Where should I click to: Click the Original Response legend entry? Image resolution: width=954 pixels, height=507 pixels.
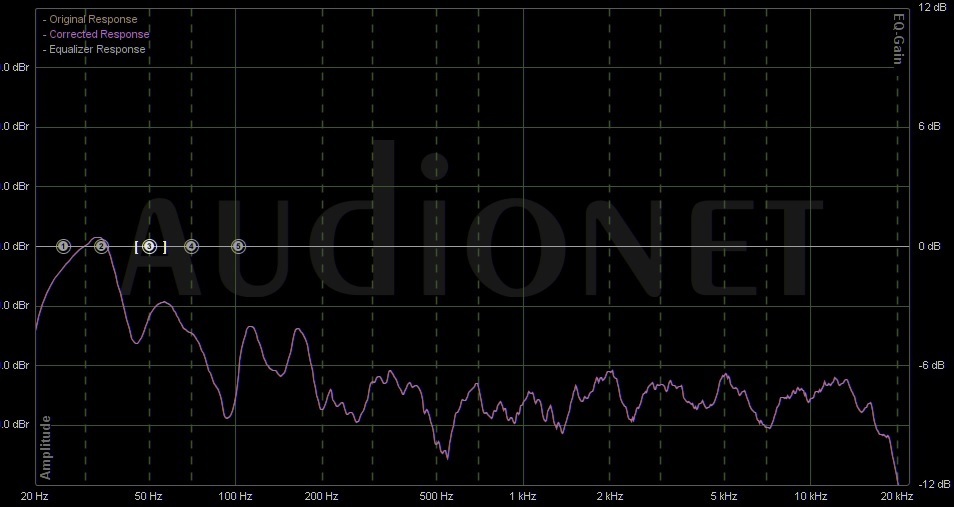click(90, 19)
